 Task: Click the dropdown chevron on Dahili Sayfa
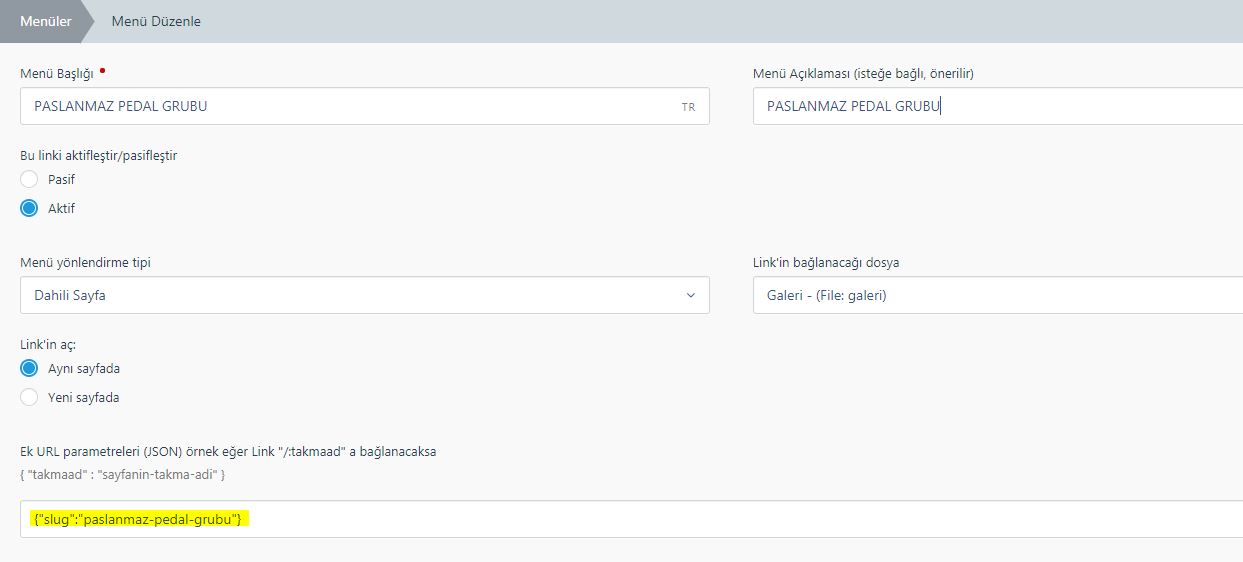690,295
